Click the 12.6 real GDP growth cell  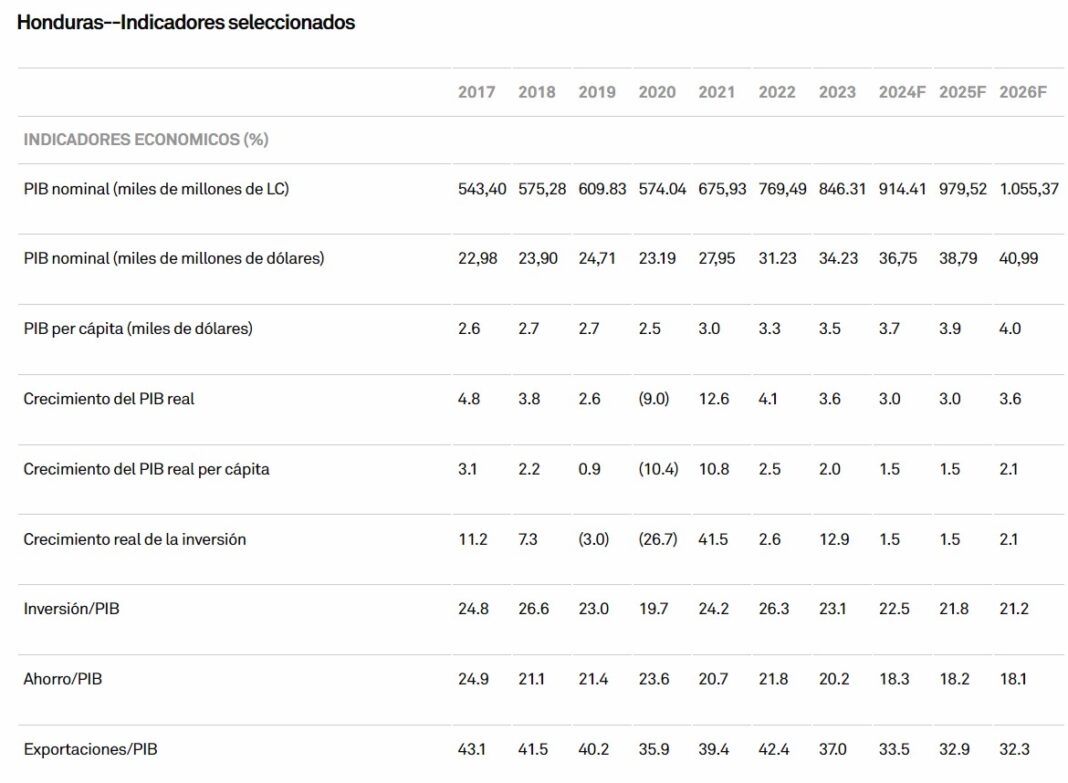[714, 398]
